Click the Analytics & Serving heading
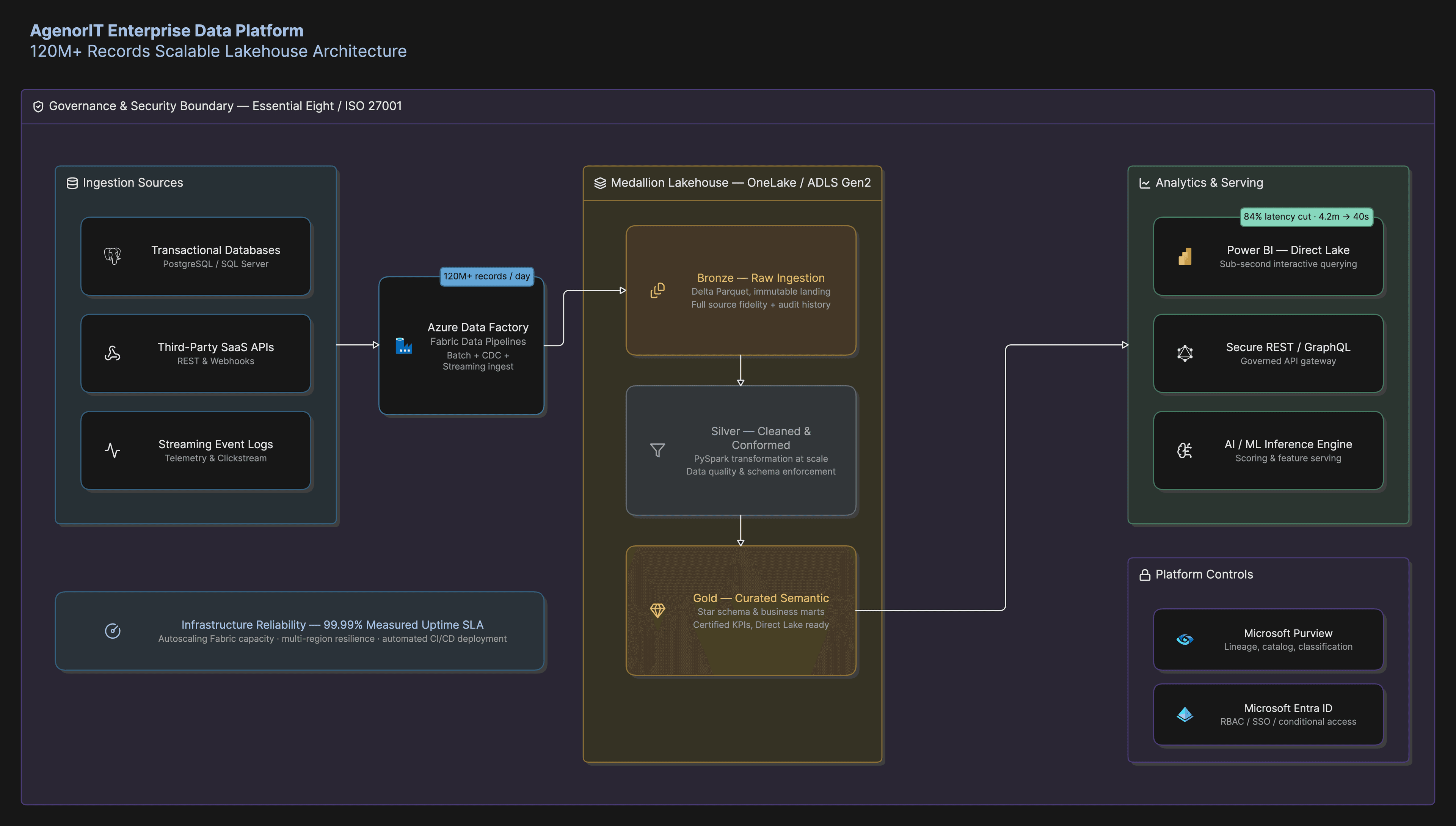 (1209, 183)
